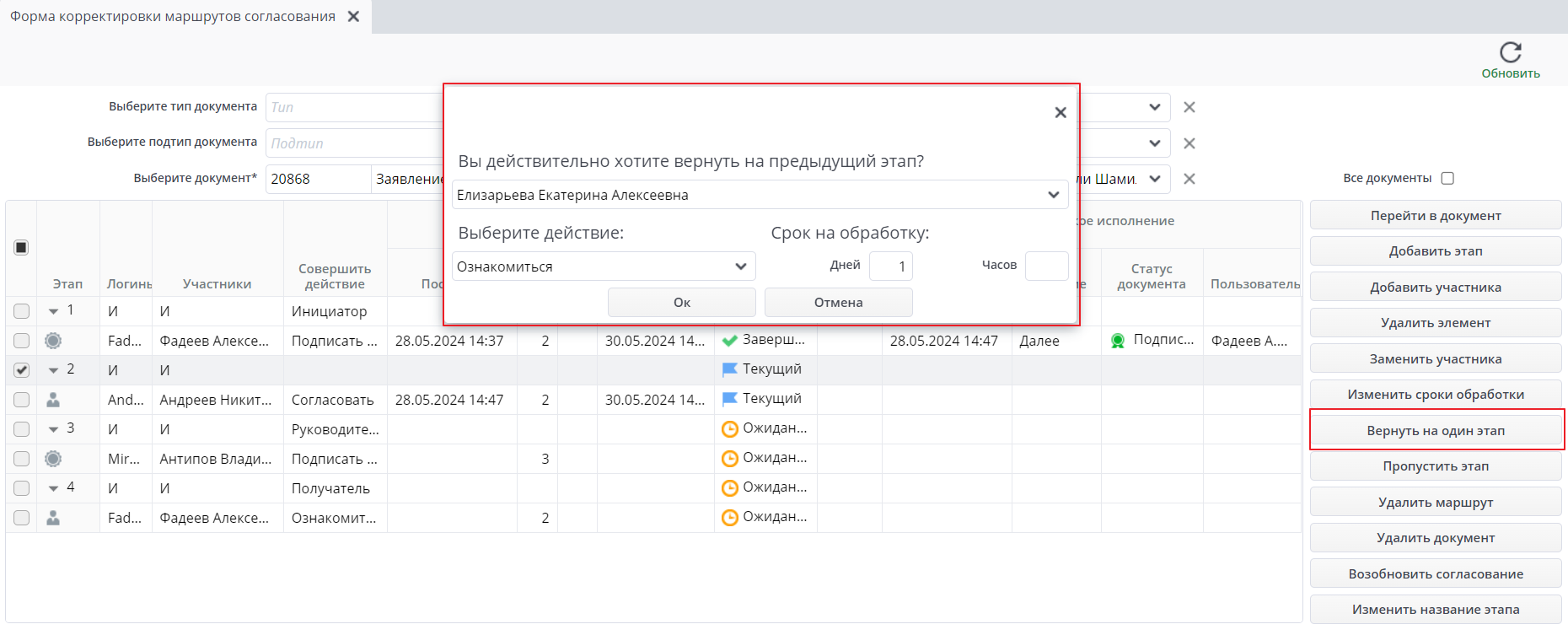Check the stage 4 Получатель row checkbox

[x=21, y=488]
